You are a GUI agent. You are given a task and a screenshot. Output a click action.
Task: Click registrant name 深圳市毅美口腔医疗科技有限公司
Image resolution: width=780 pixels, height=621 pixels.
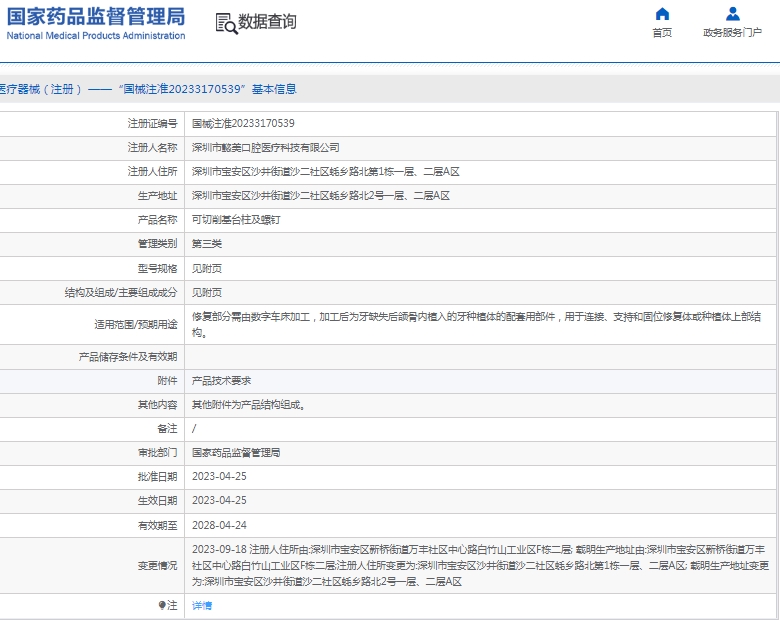click(x=266, y=148)
